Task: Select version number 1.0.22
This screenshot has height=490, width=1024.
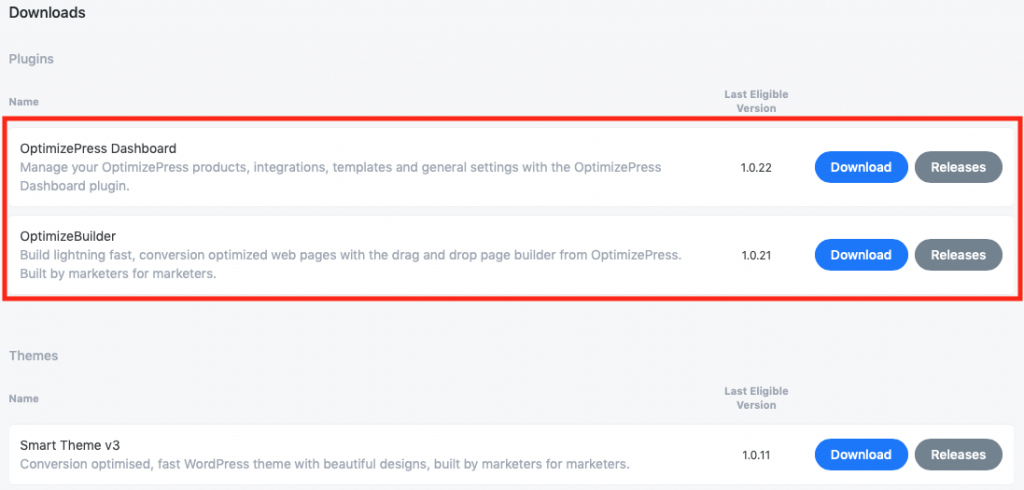Action: coord(756,168)
